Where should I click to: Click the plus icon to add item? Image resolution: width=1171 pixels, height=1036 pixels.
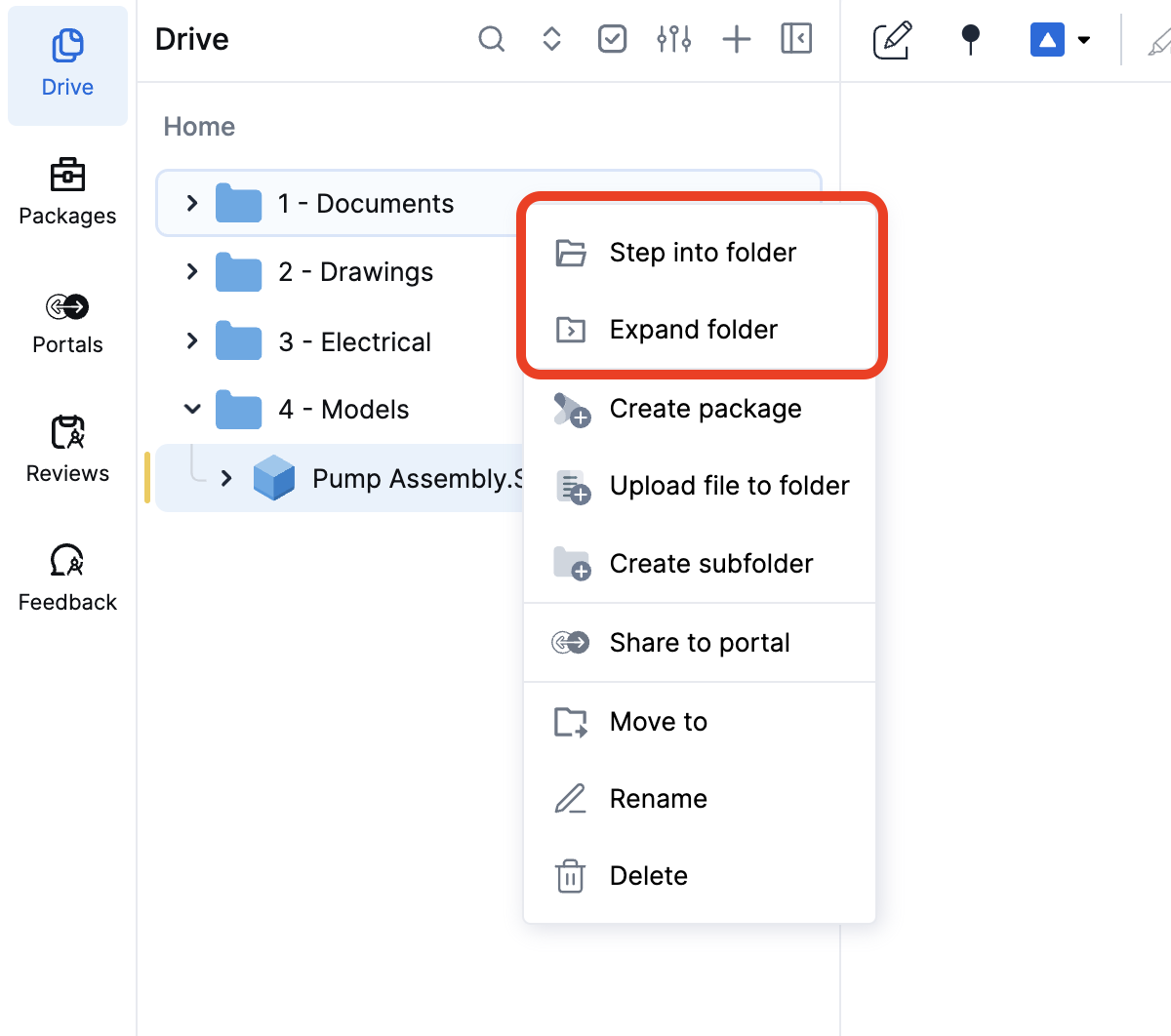click(x=737, y=39)
